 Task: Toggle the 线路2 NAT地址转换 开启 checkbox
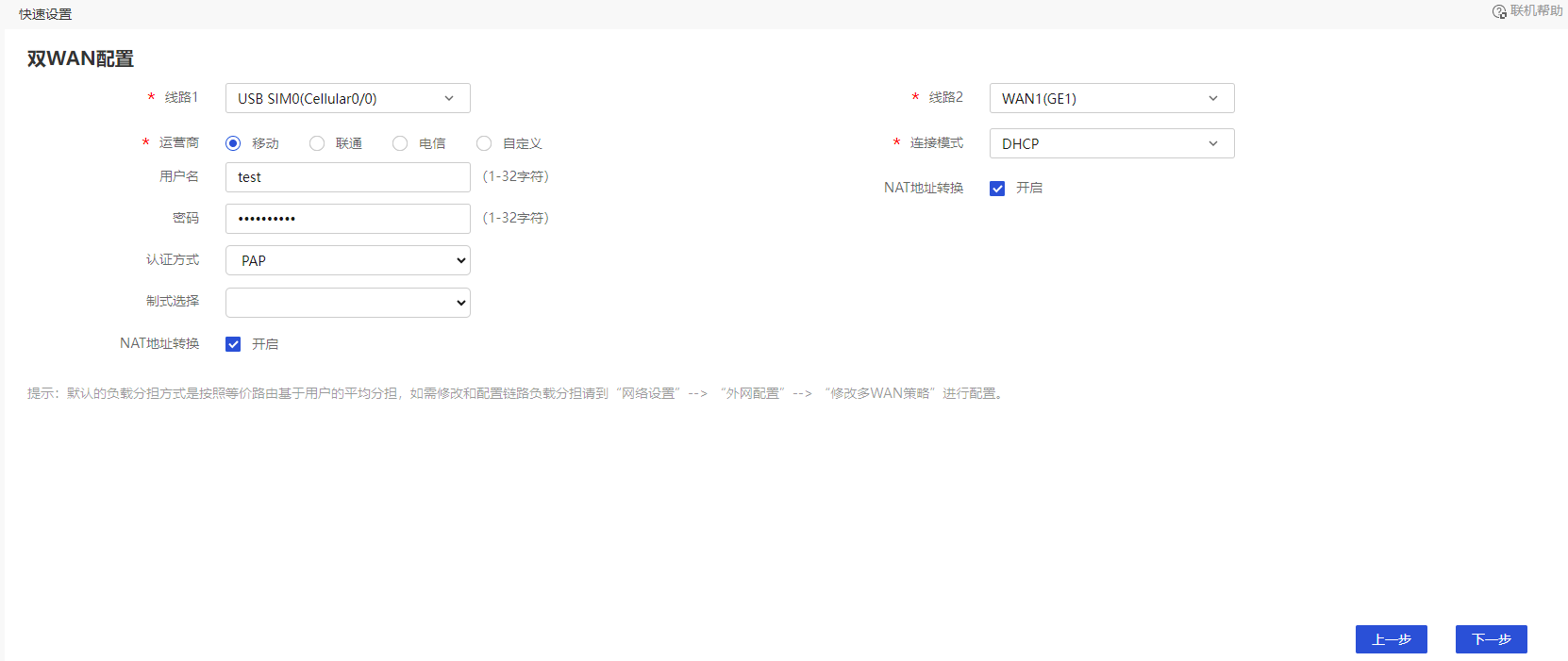click(997, 189)
